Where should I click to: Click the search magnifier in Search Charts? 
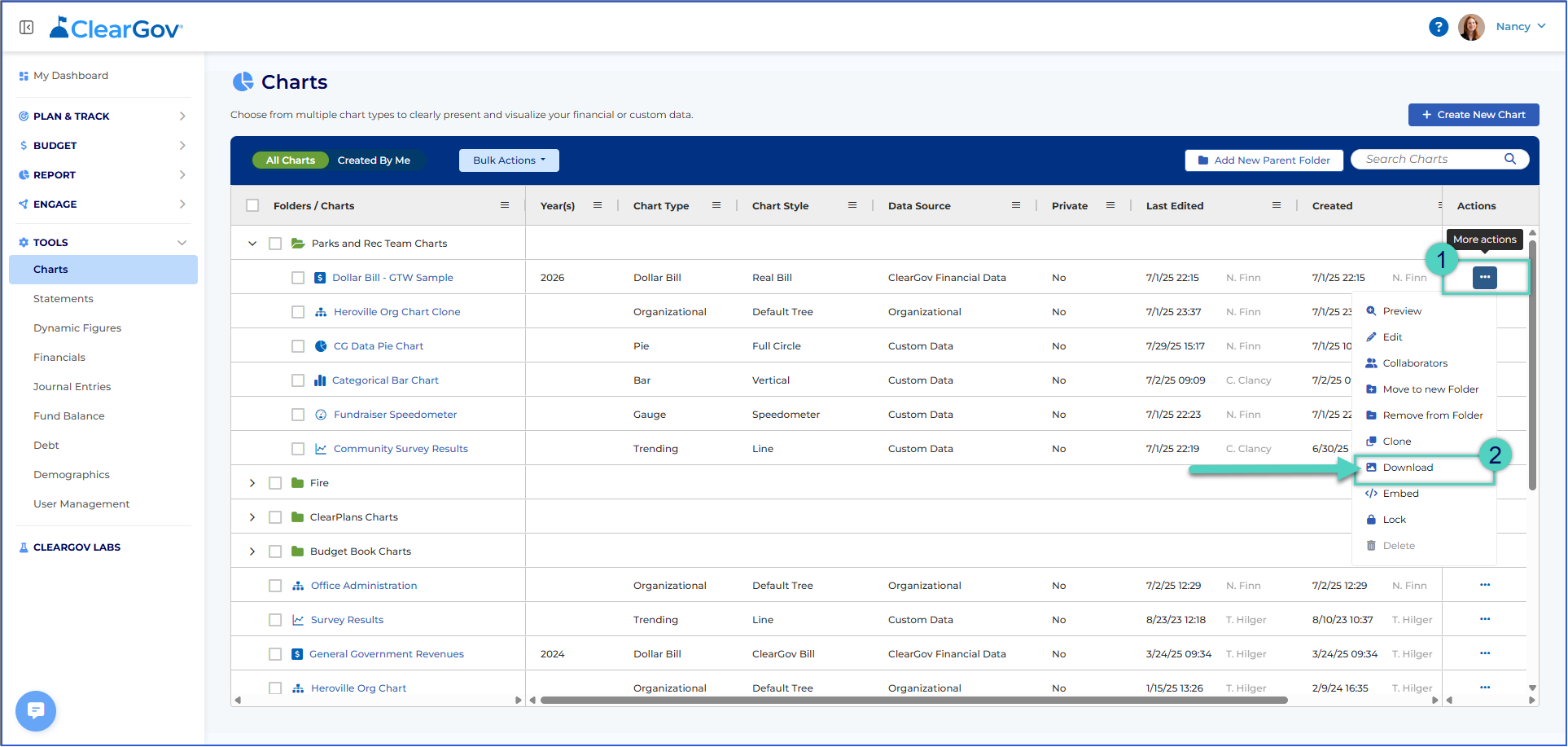[1510, 159]
